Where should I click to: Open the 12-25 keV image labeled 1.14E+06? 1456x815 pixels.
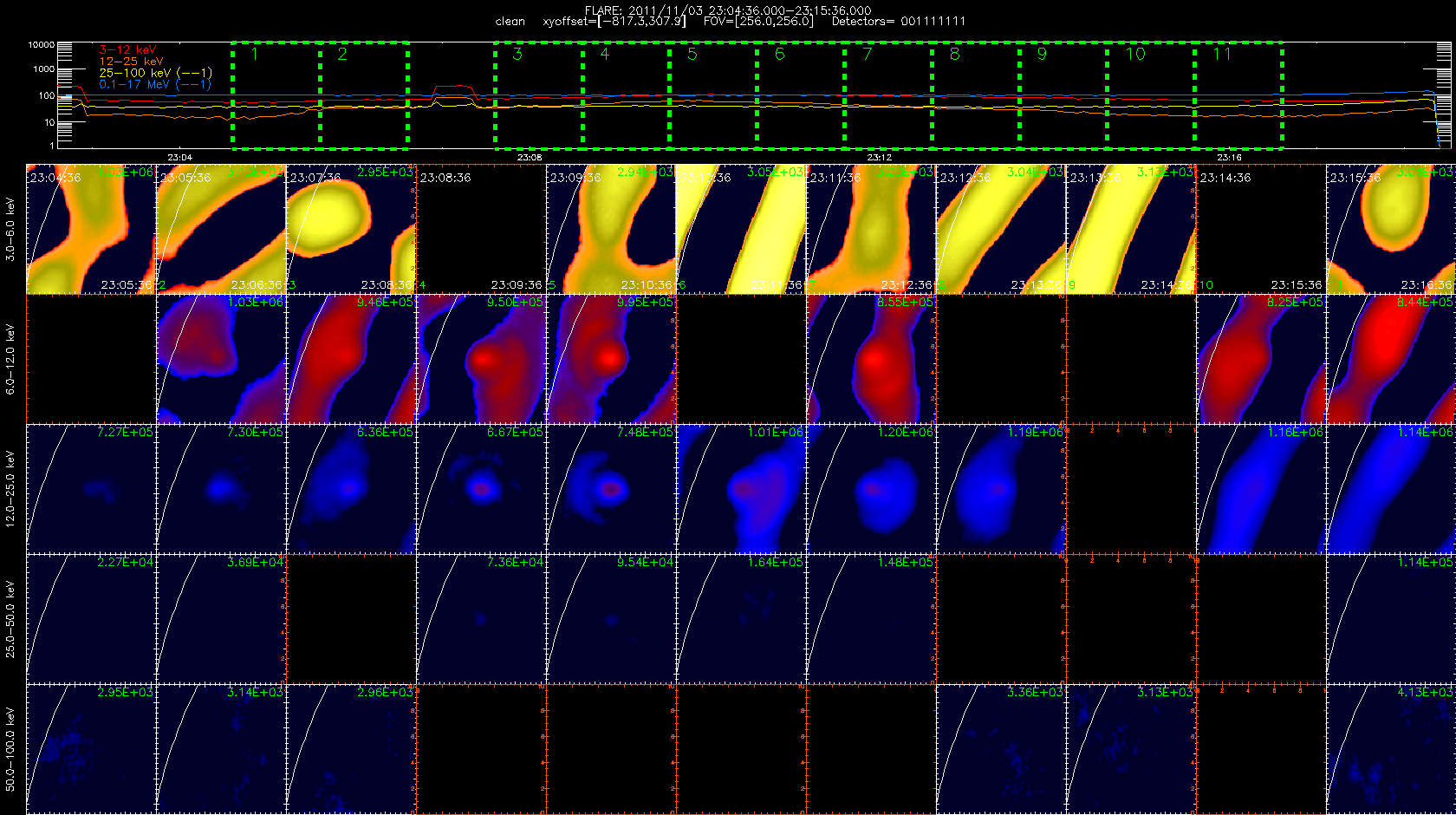click(1391, 489)
